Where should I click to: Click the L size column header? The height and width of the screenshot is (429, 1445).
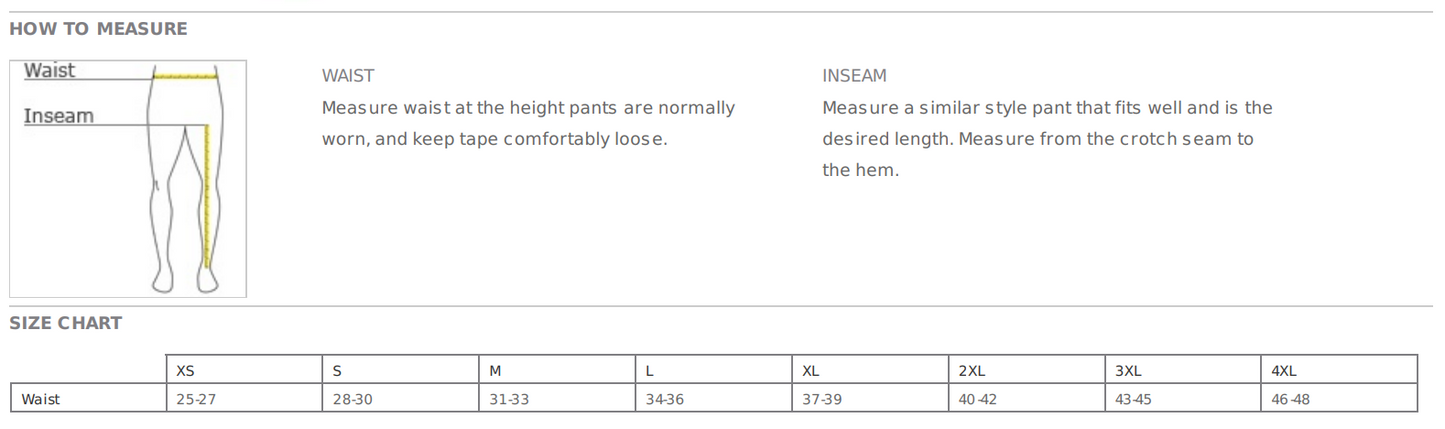(x=649, y=371)
